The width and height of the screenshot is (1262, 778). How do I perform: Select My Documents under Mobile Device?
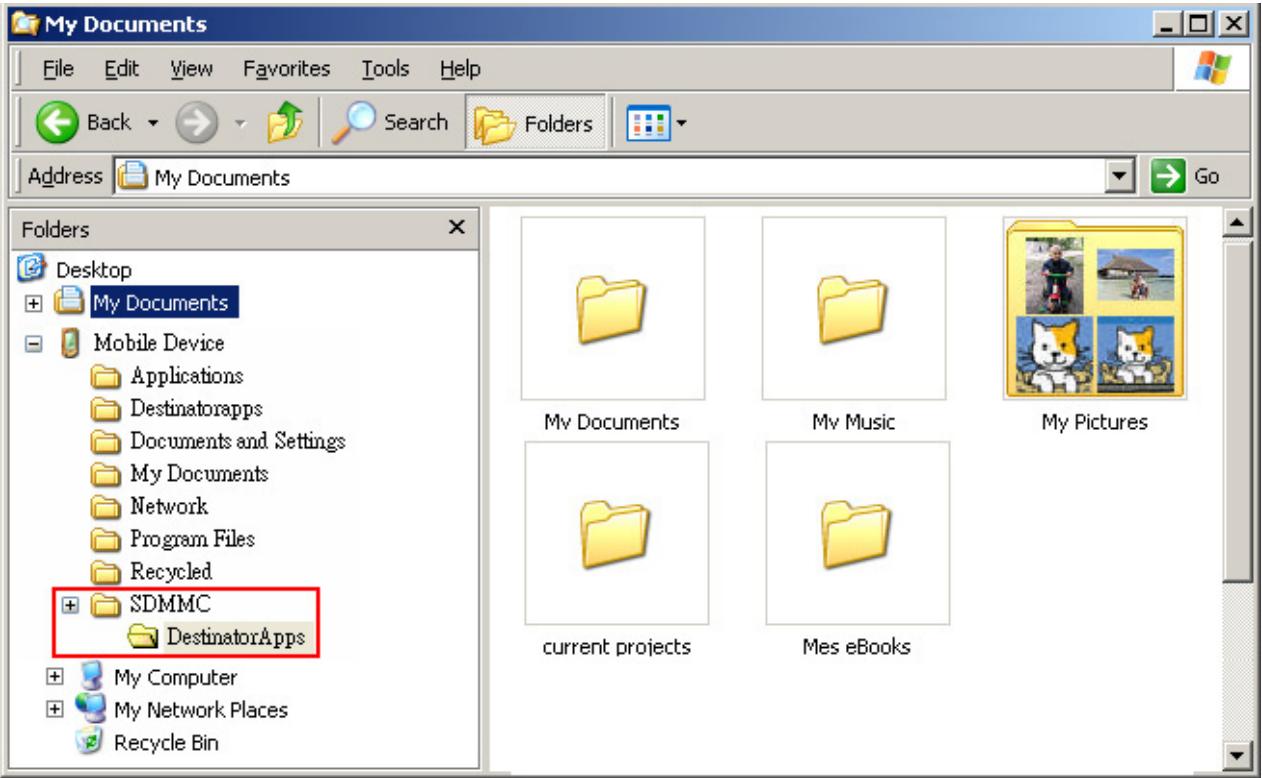click(x=198, y=474)
